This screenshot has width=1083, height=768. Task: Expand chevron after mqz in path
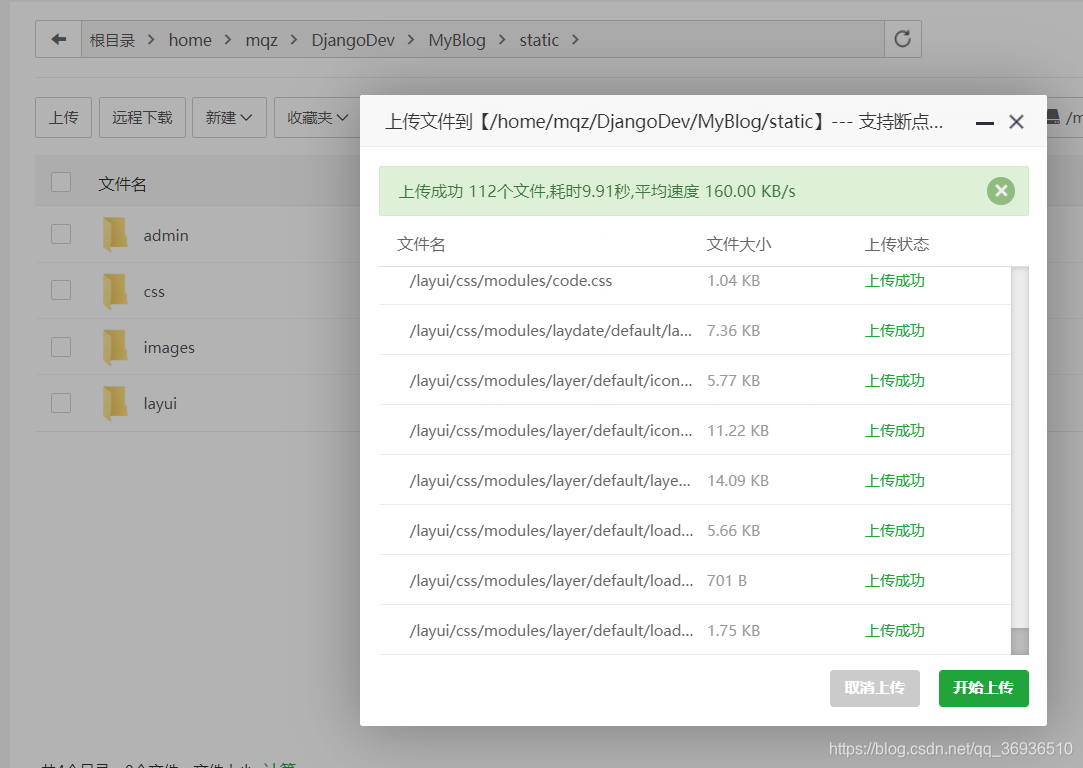click(294, 40)
